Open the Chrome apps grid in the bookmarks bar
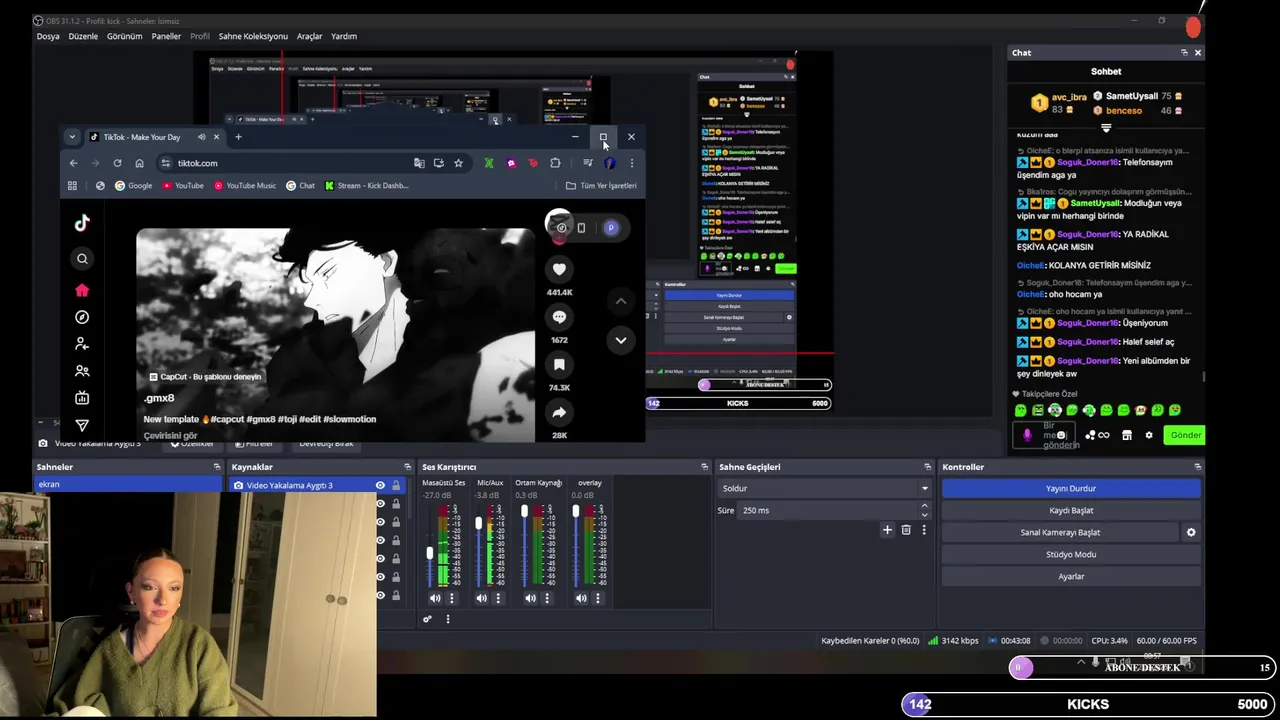Screen dimensions: 1280x720 [x=72, y=186]
